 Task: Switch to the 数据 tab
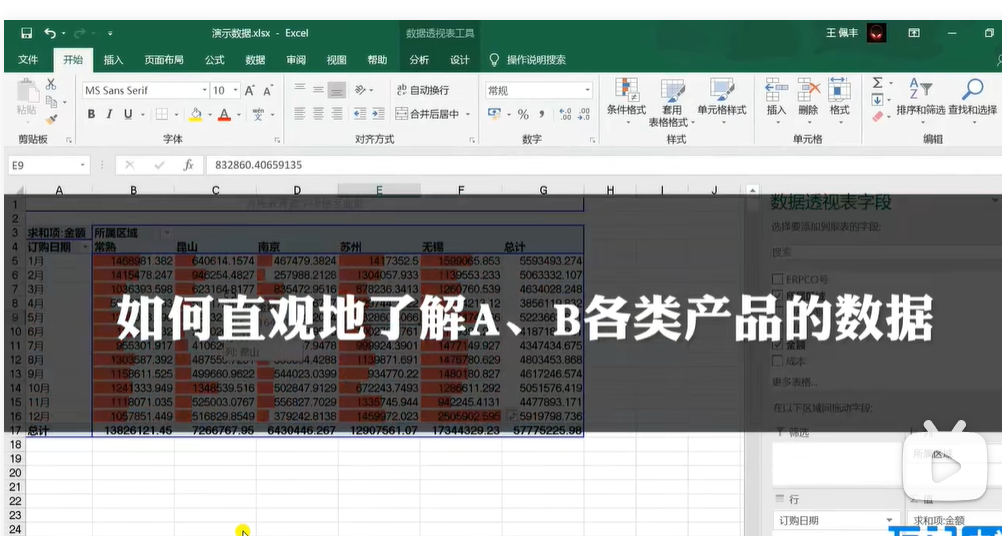tap(255, 59)
